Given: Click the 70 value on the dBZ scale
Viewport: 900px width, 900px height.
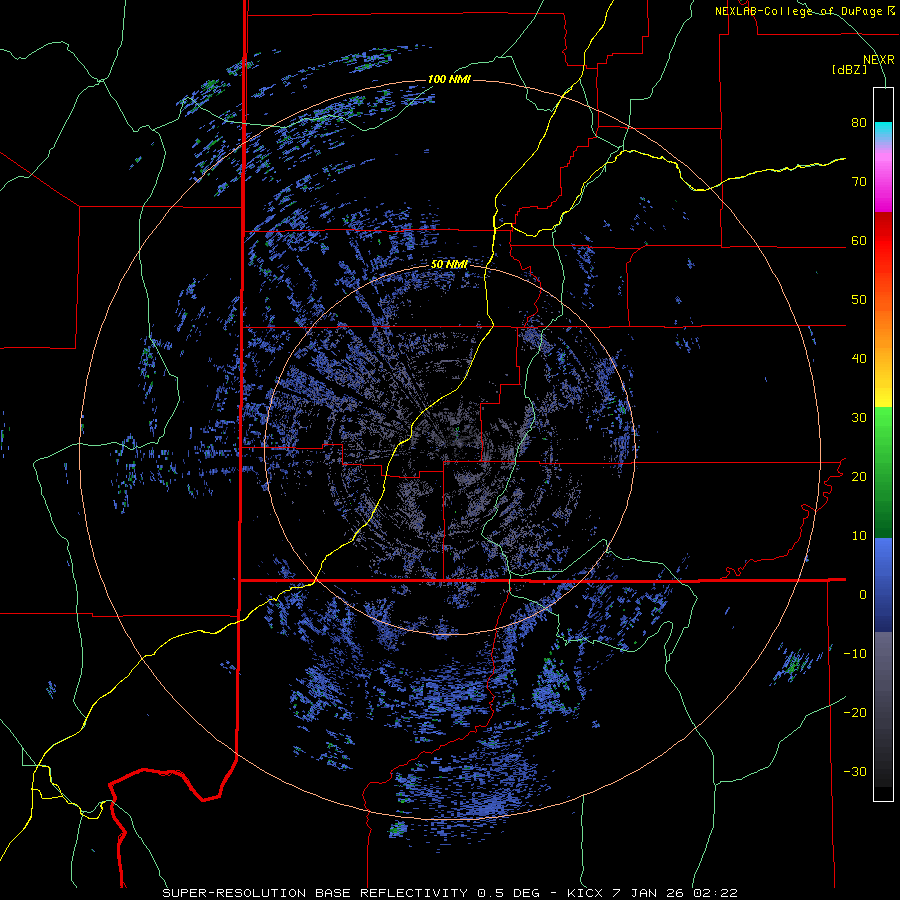Looking at the screenshot, I should click(859, 182).
